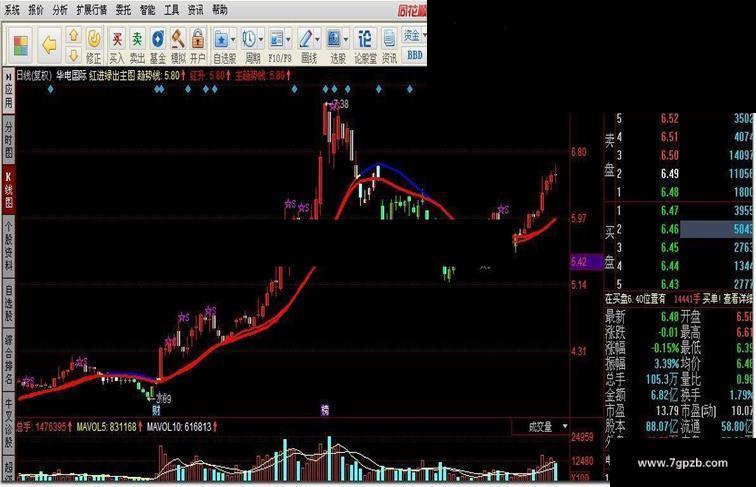Open the 扩展行情 menu
The height and width of the screenshot is (487, 756).
click(x=92, y=10)
